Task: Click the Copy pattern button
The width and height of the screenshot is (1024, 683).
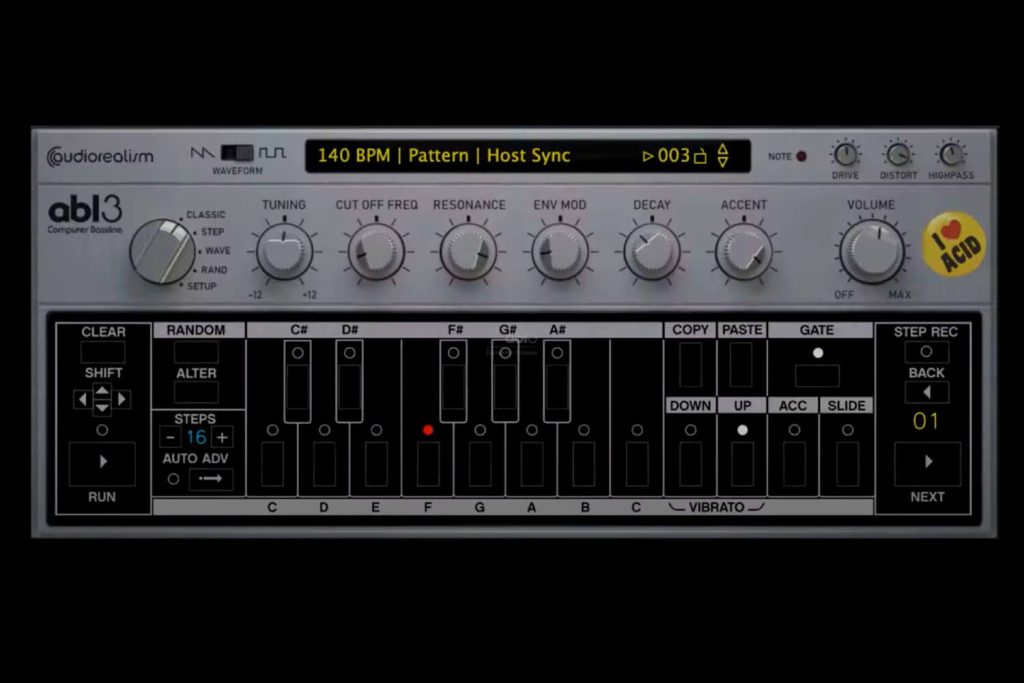Action: 690,365
